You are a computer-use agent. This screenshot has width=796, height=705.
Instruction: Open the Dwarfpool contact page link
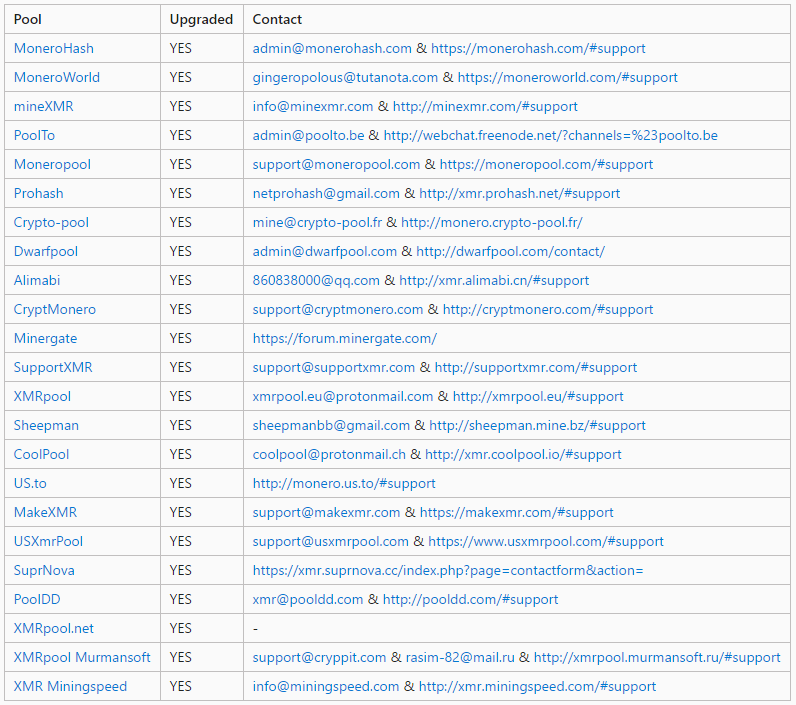(510, 251)
